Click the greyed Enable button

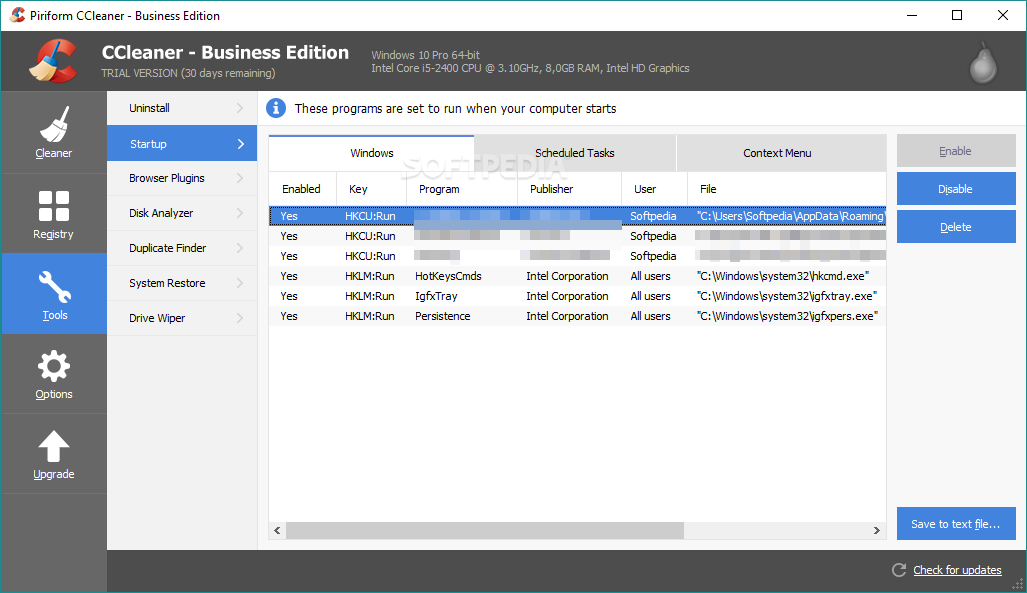pos(956,151)
